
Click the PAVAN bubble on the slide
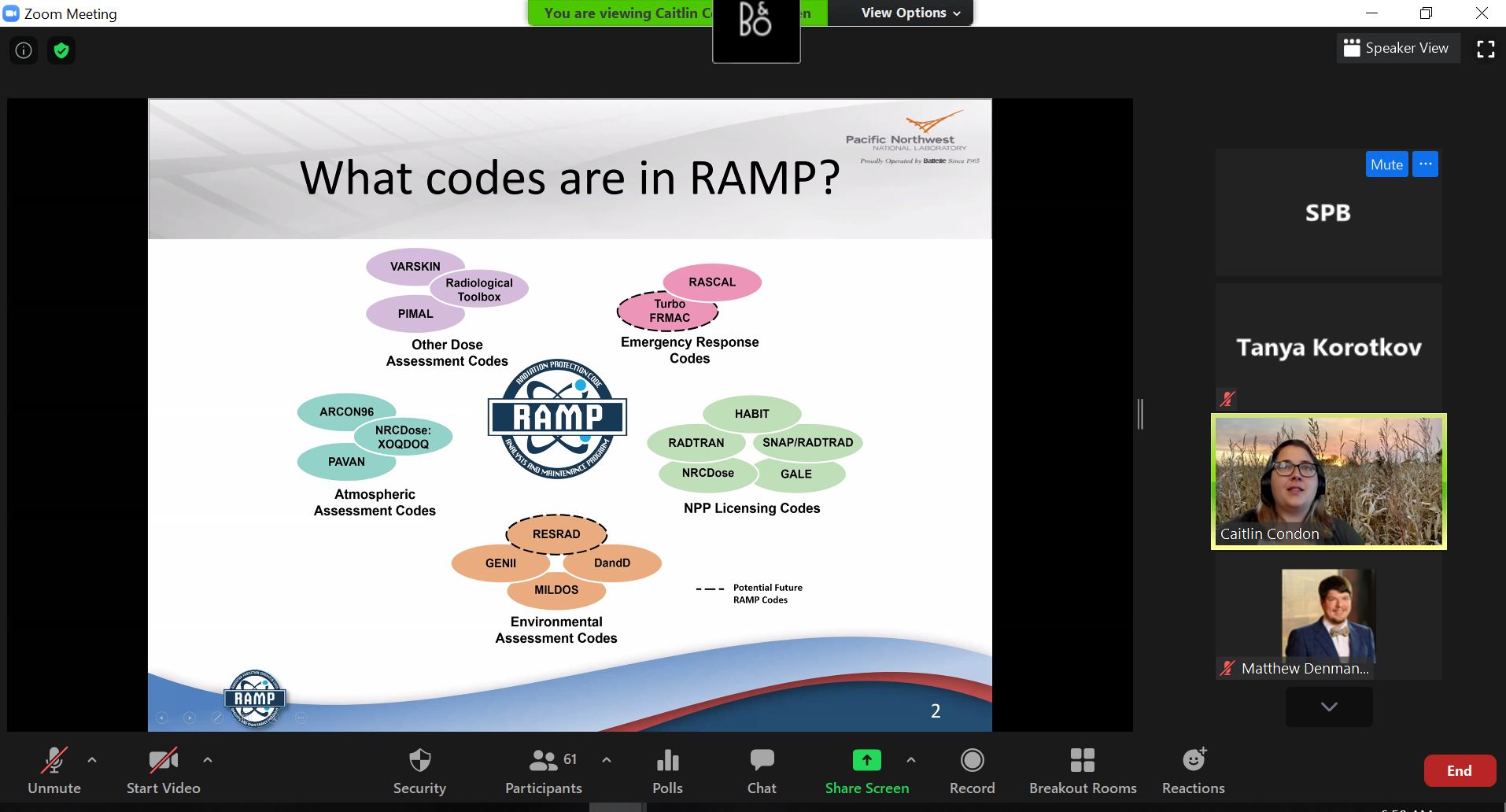346,462
